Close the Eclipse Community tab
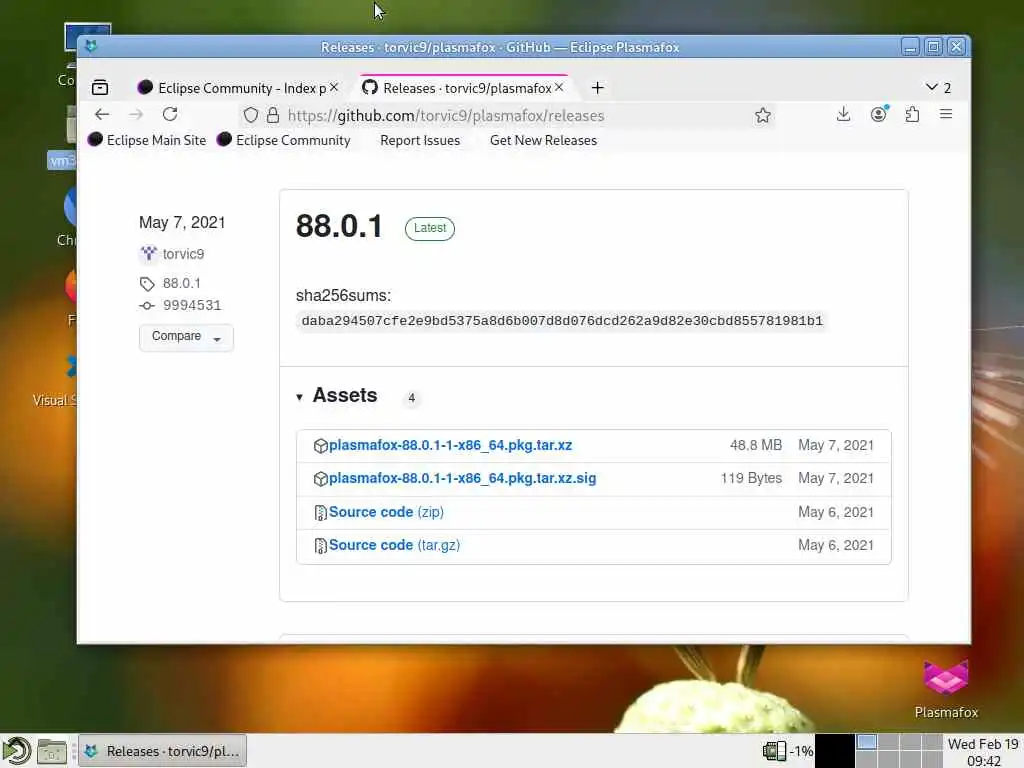1024x768 pixels. [x=334, y=88]
